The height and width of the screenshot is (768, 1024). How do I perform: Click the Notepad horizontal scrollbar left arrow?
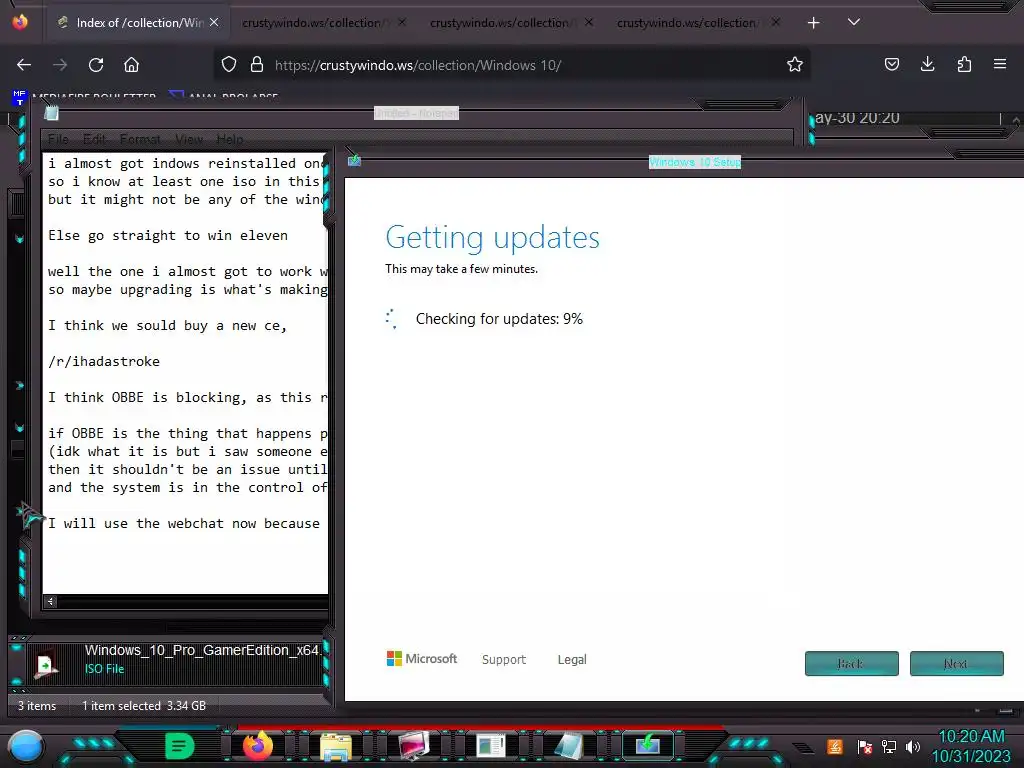(50, 601)
